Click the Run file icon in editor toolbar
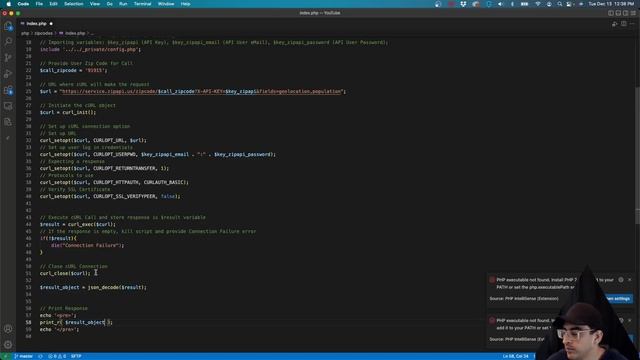The height and width of the screenshot is (360, 640). pos(615,24)
